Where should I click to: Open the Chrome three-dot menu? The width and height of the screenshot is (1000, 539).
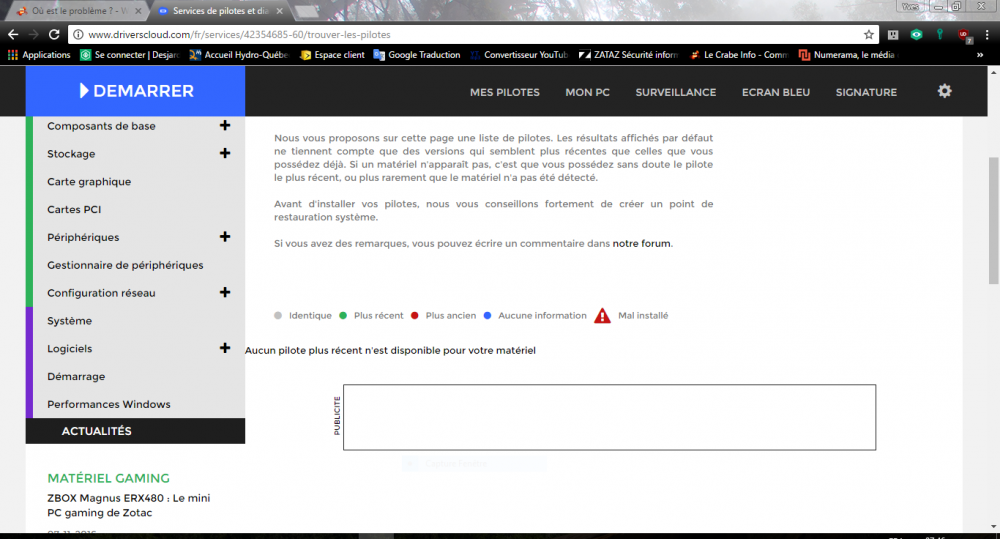tap(987, 34)
